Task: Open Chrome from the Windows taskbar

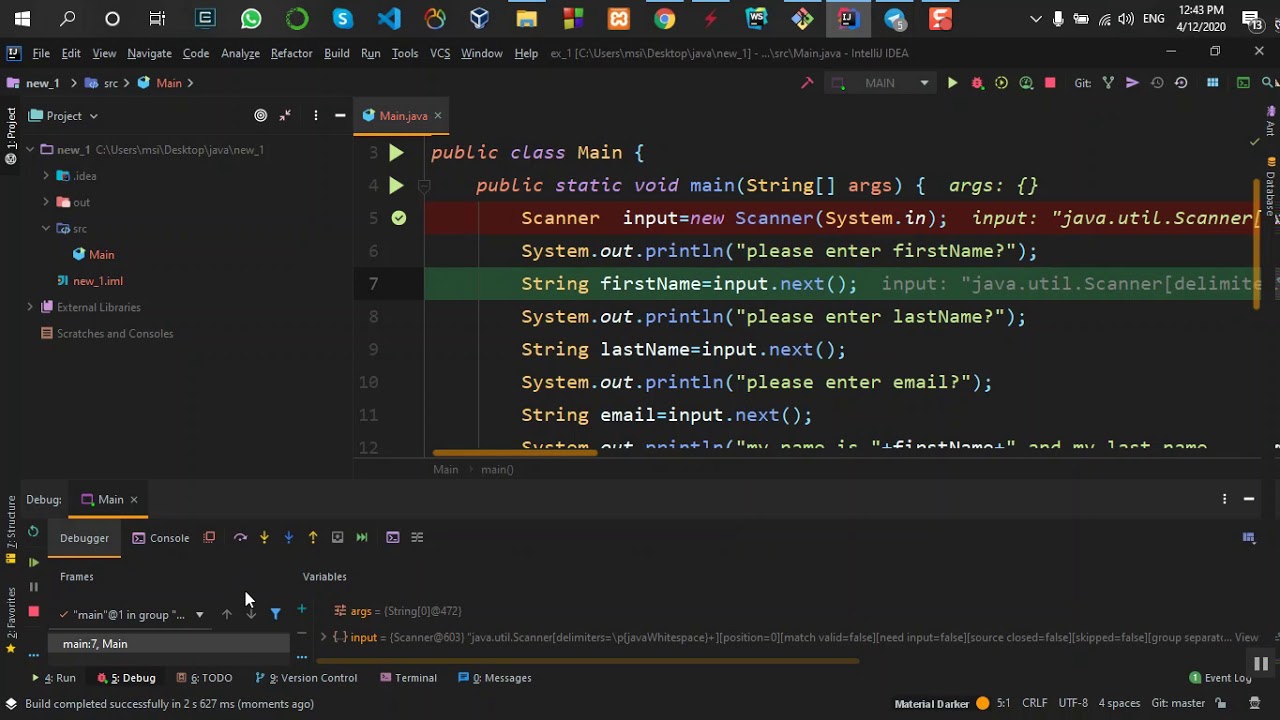Action: [x=665, y=19]
